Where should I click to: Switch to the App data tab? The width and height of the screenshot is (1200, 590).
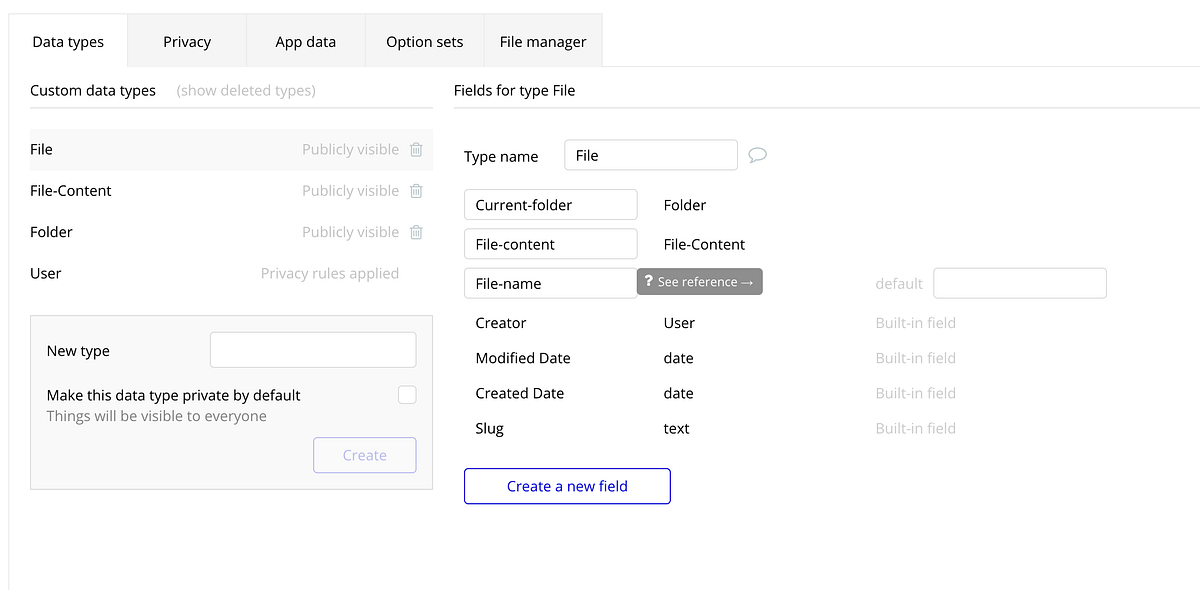click(x=305, y=41)
